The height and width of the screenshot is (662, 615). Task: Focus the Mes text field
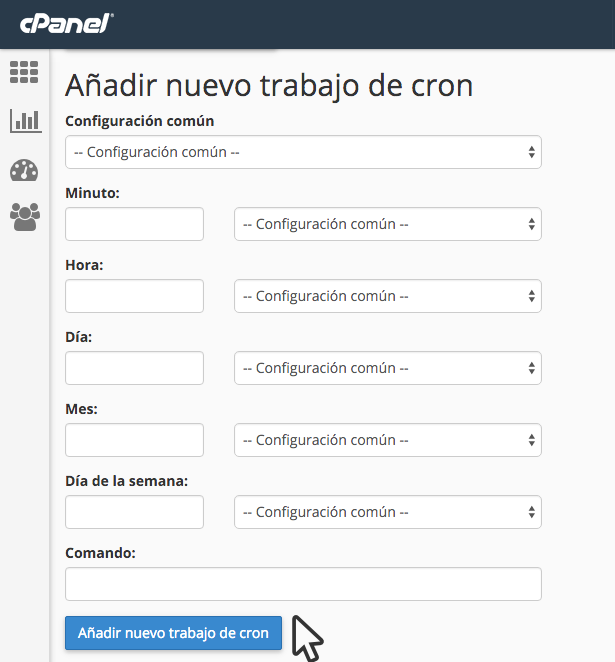coord(134,440)
